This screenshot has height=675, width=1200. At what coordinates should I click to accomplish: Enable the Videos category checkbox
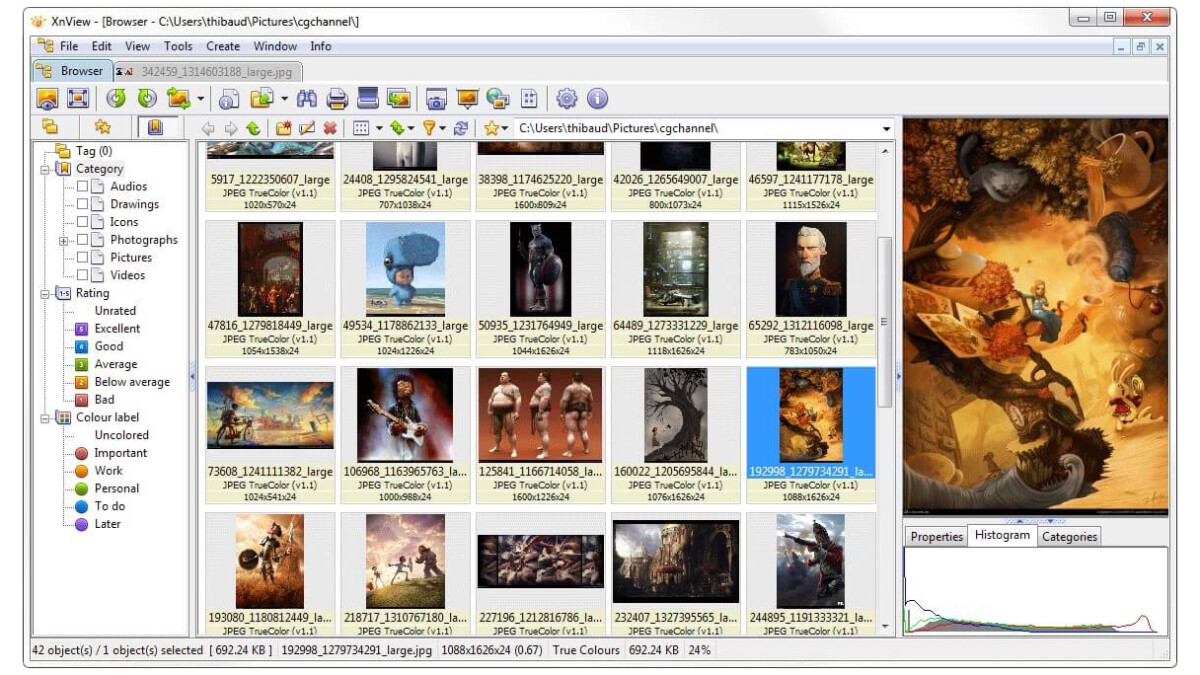click(x=83, y=275)
